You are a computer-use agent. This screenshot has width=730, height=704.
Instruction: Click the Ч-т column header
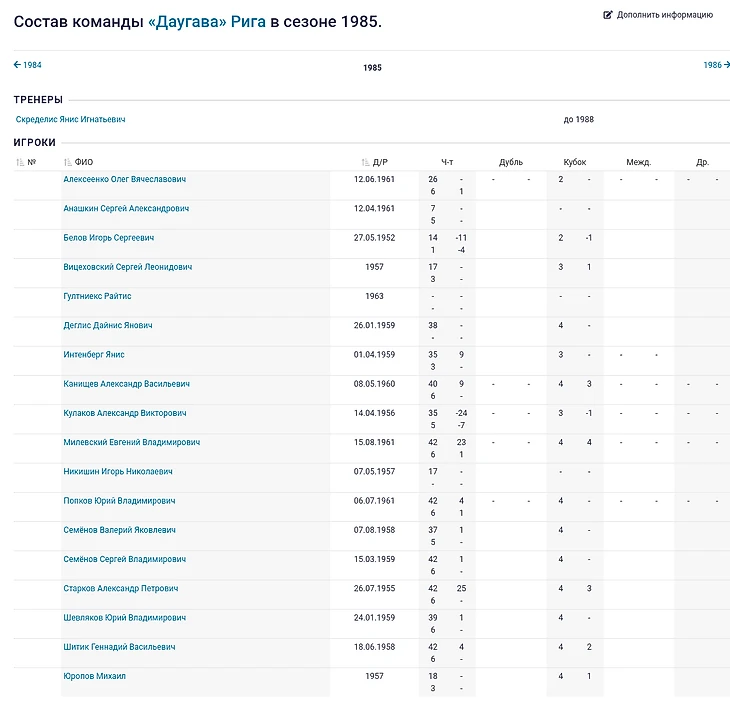(447, 162)
